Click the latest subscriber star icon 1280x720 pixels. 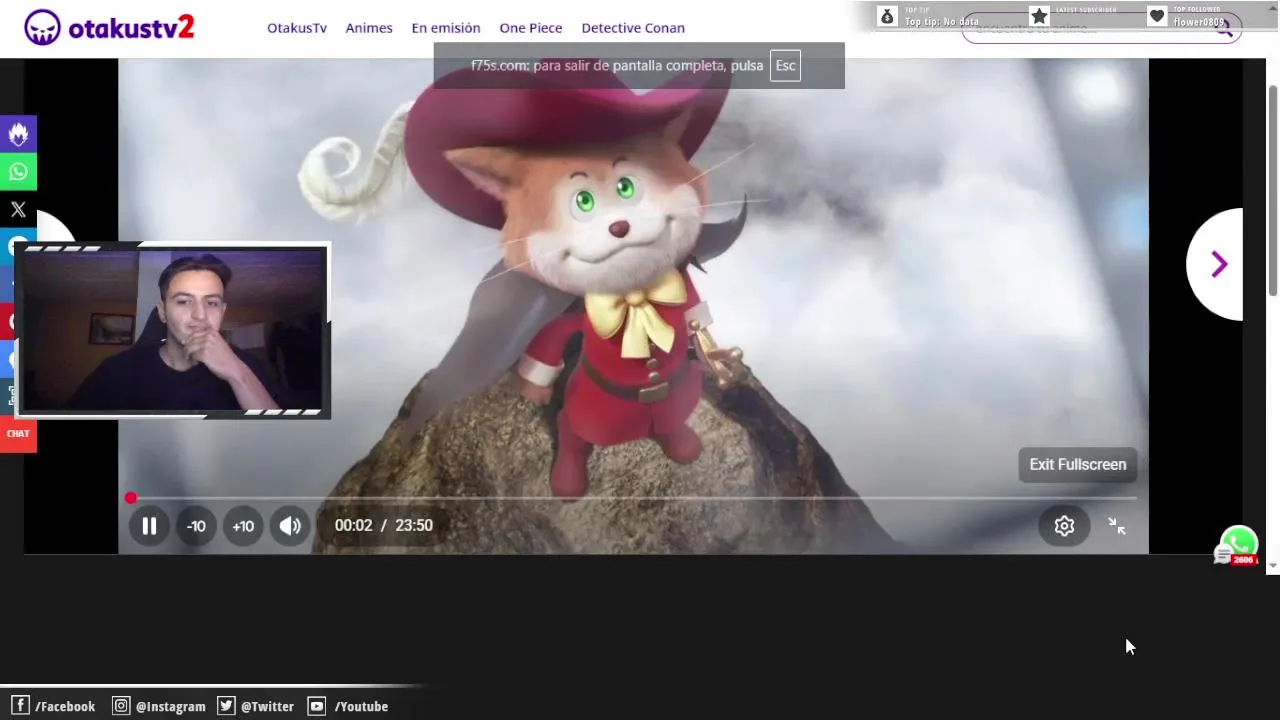tap(1039, 16)
